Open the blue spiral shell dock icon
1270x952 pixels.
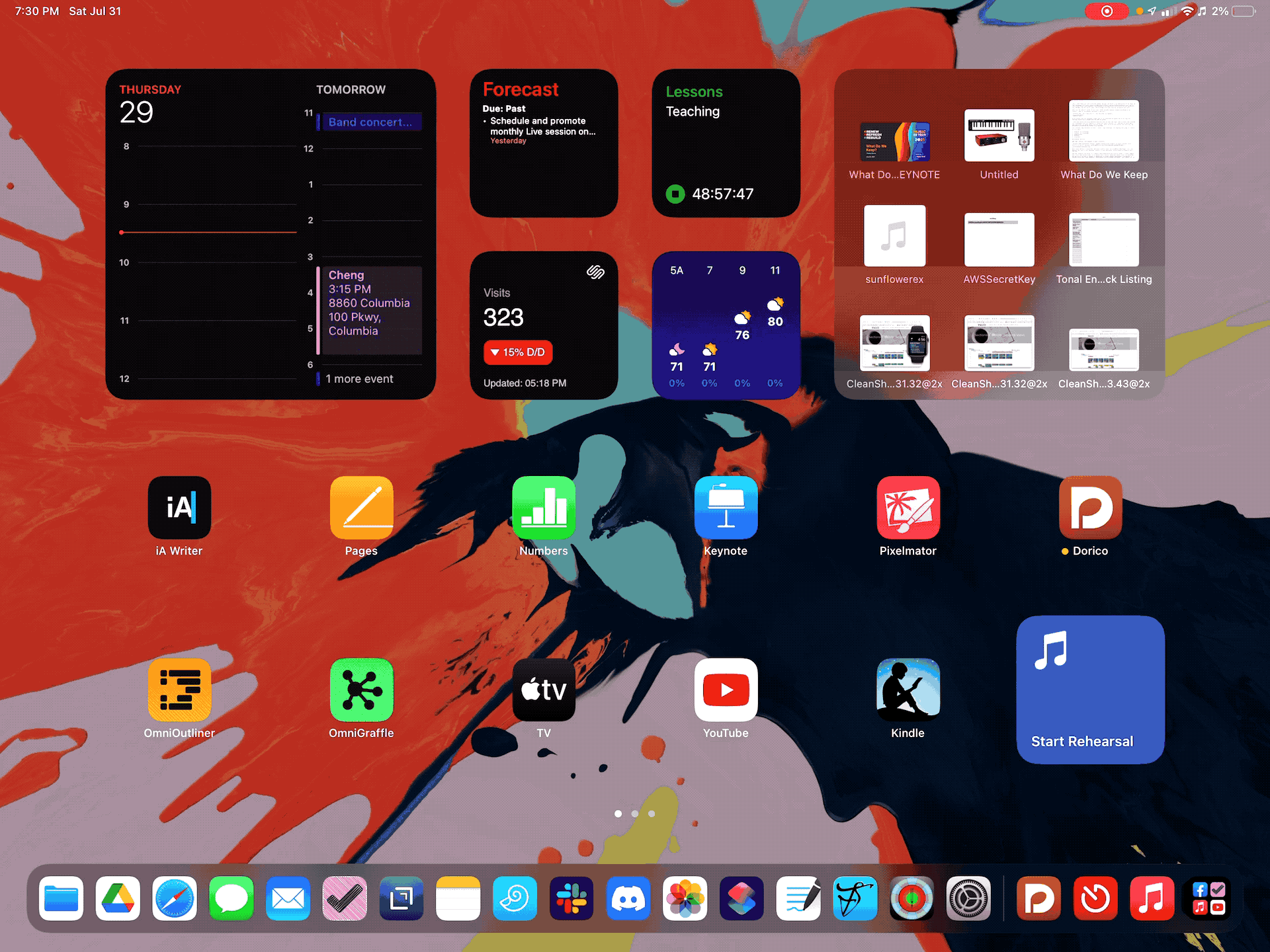(515, 898)
